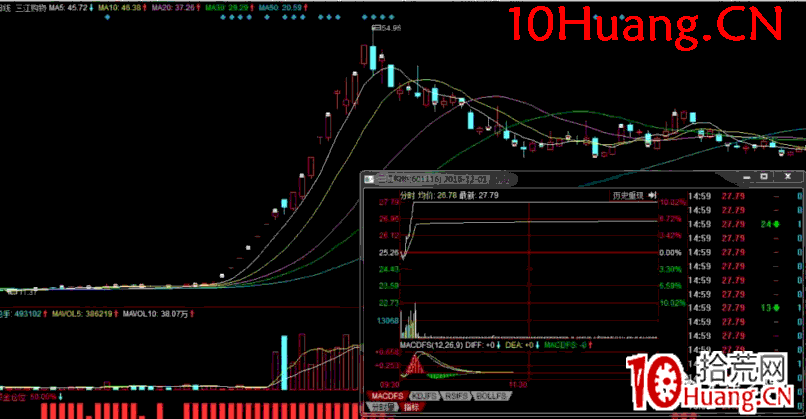This screenshot has height=419, width=806.
Task: Click the 26.12 price axis value
Action: pos(389,235)
